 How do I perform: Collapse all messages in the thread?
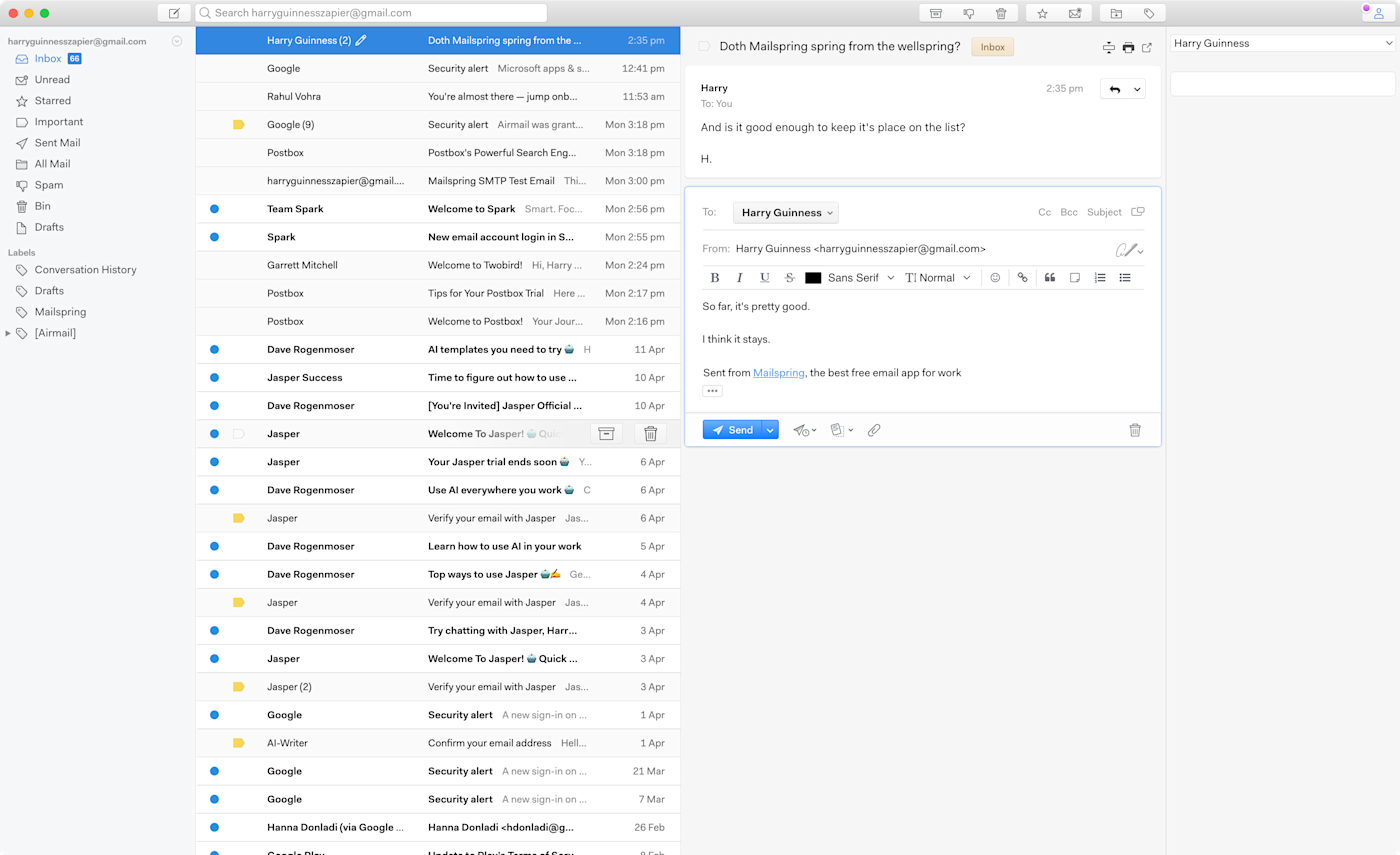coord(1108,47)
